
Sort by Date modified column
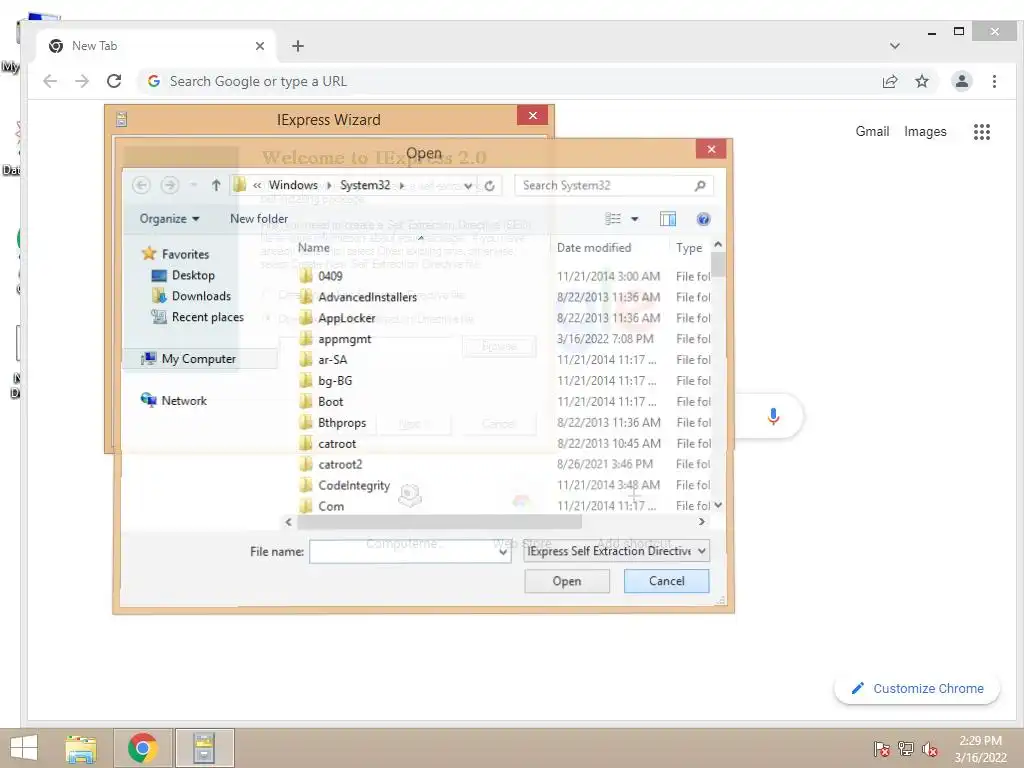594,248
